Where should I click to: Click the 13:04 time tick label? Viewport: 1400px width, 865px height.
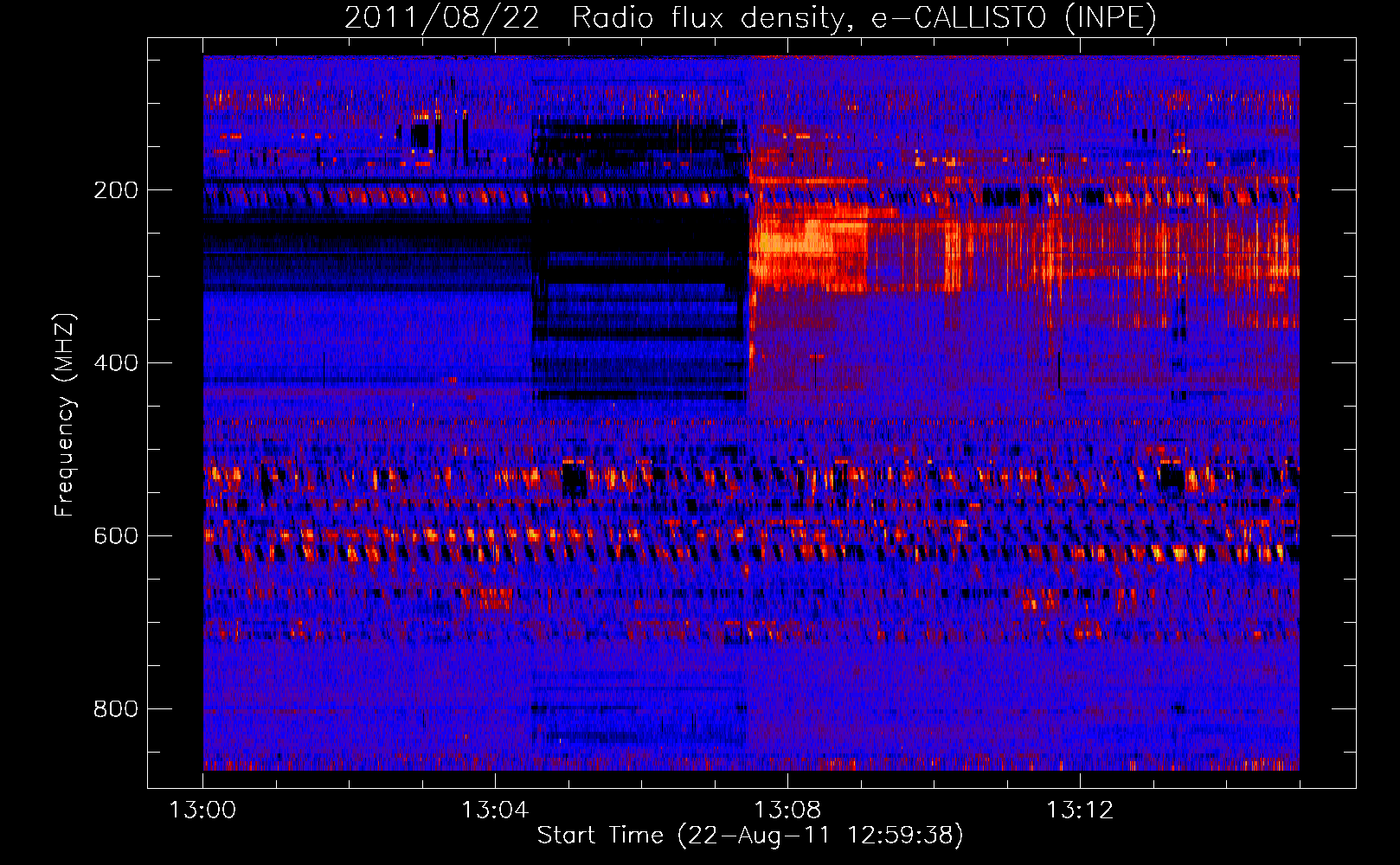(495, 811)
